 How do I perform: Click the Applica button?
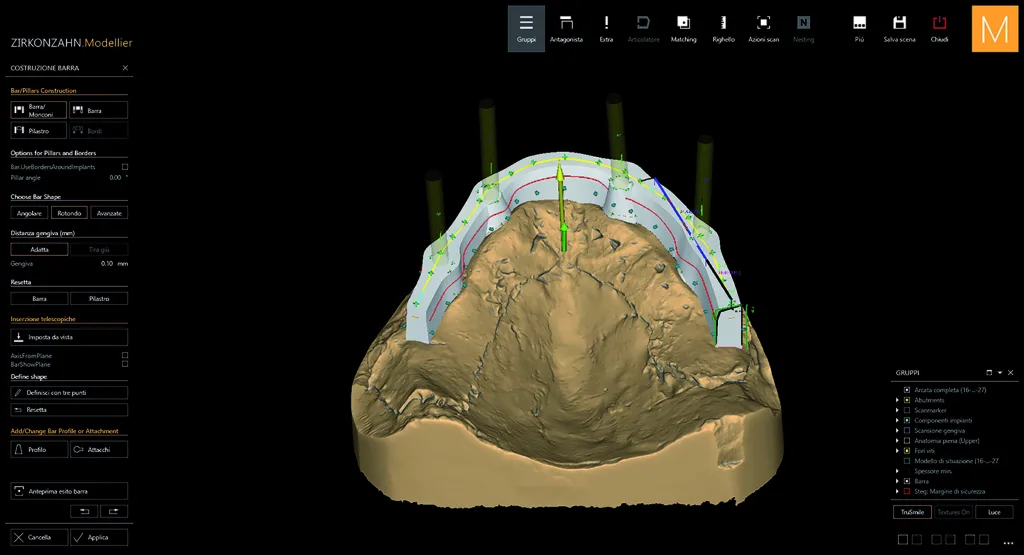coord(99,537)
